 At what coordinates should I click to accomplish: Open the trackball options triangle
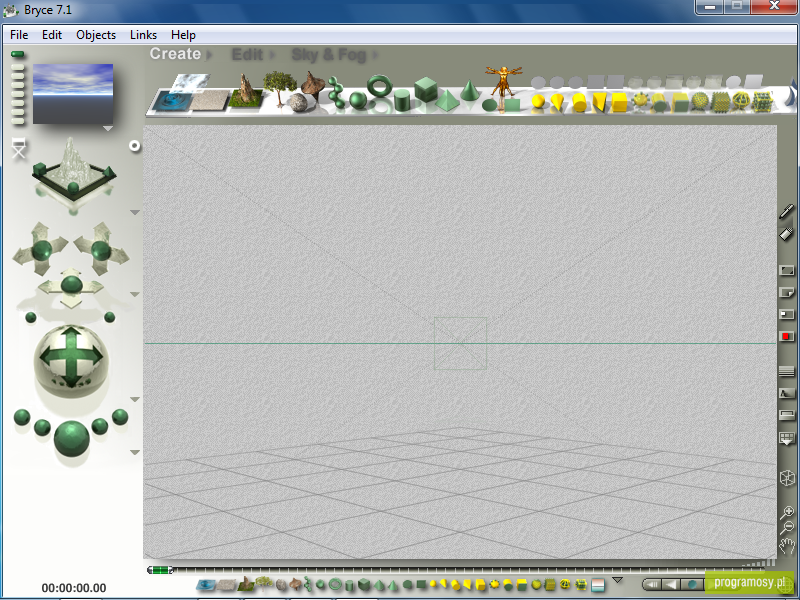click(135, 399)
